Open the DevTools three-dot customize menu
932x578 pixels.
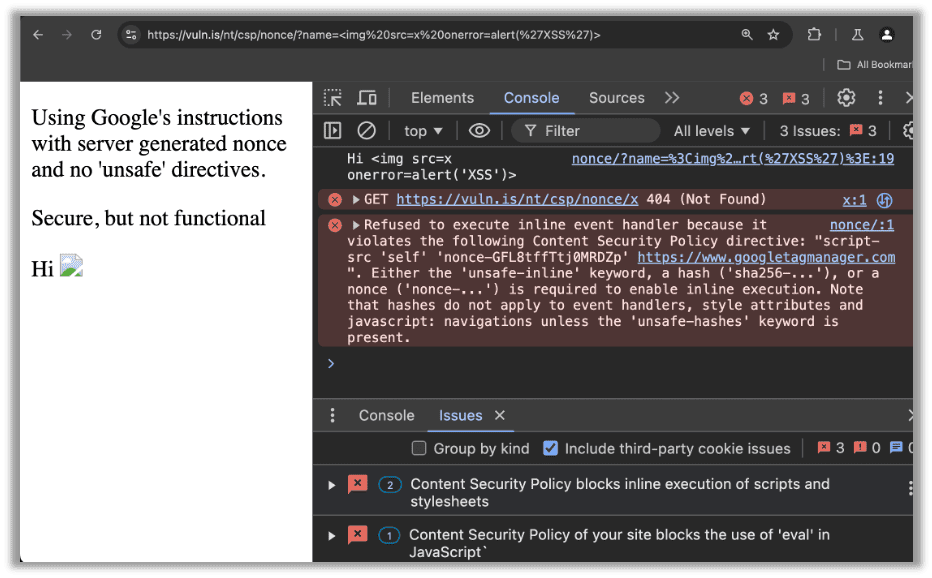coord(879,97)
